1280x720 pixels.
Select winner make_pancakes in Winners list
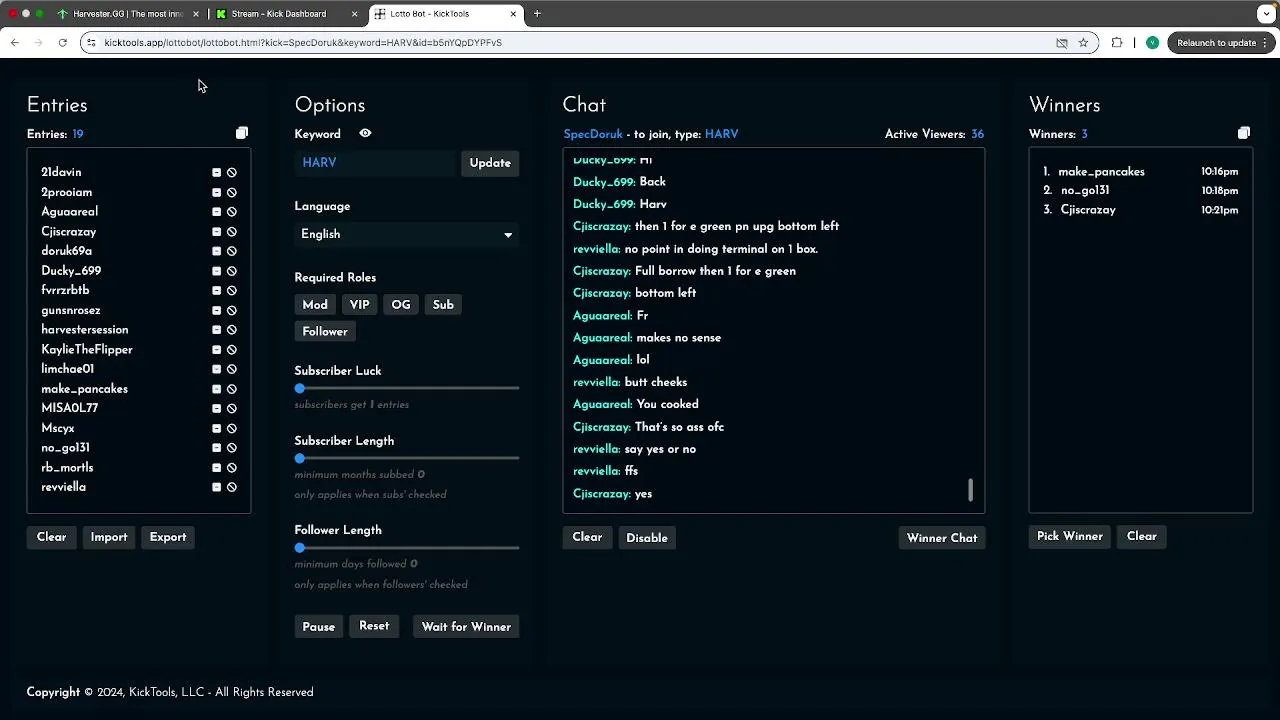tap(1101, 172)
